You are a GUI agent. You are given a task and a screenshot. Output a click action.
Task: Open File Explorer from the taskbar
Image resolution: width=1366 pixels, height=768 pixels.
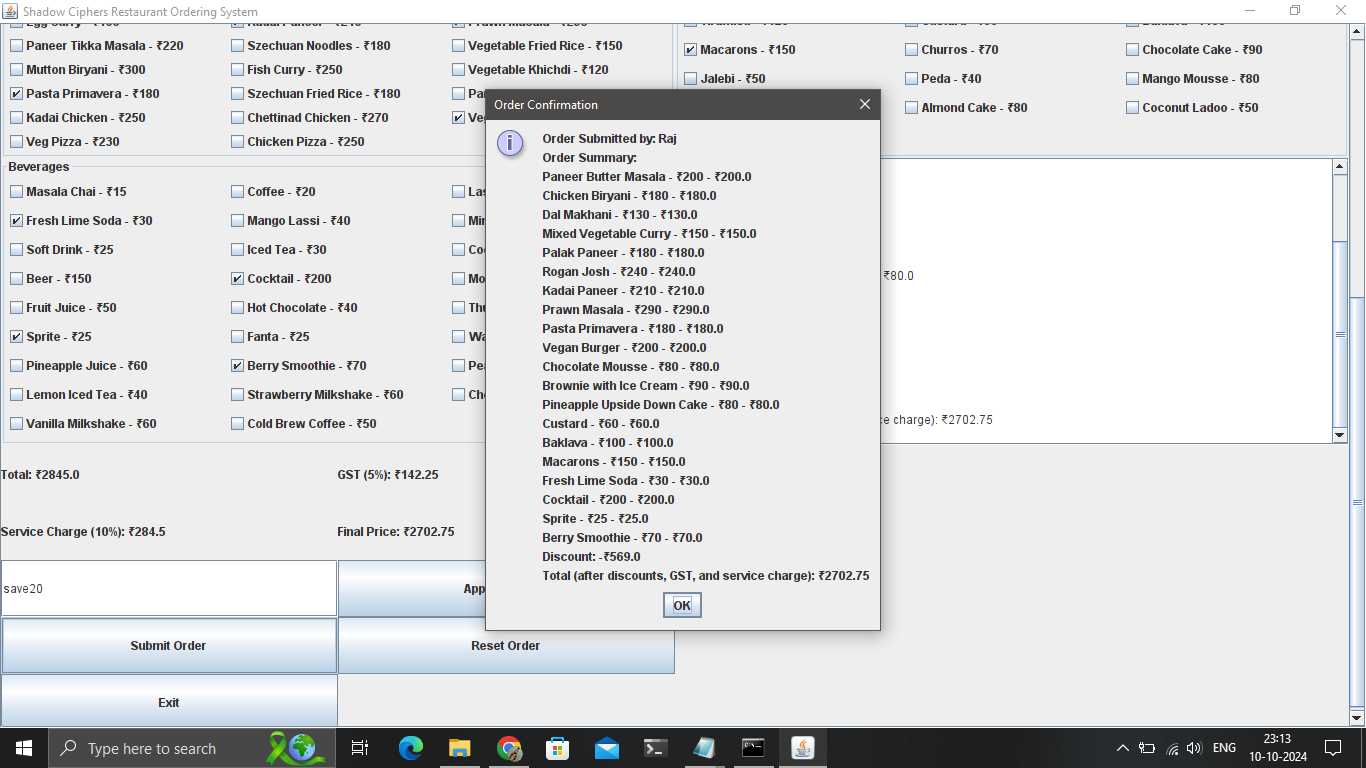459,748
